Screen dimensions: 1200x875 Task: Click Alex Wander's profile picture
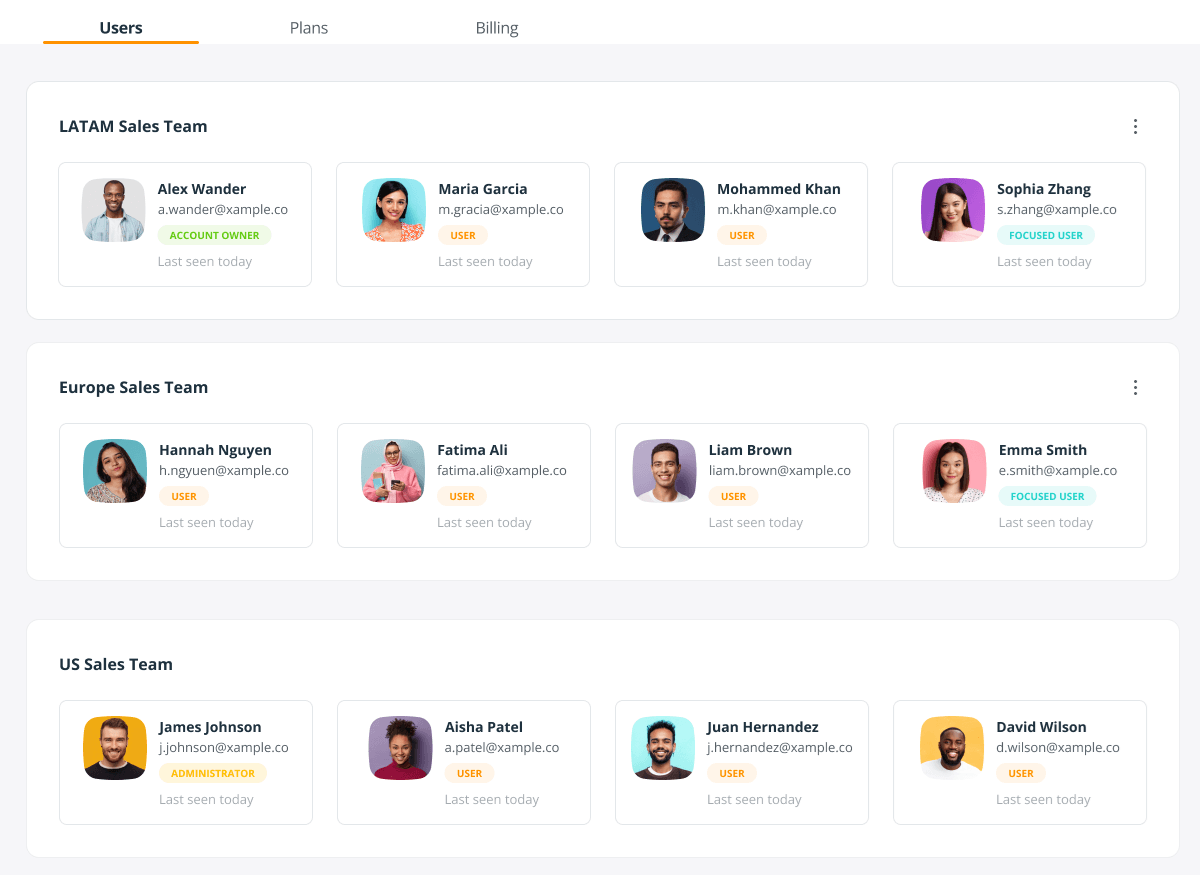[113, 210]
